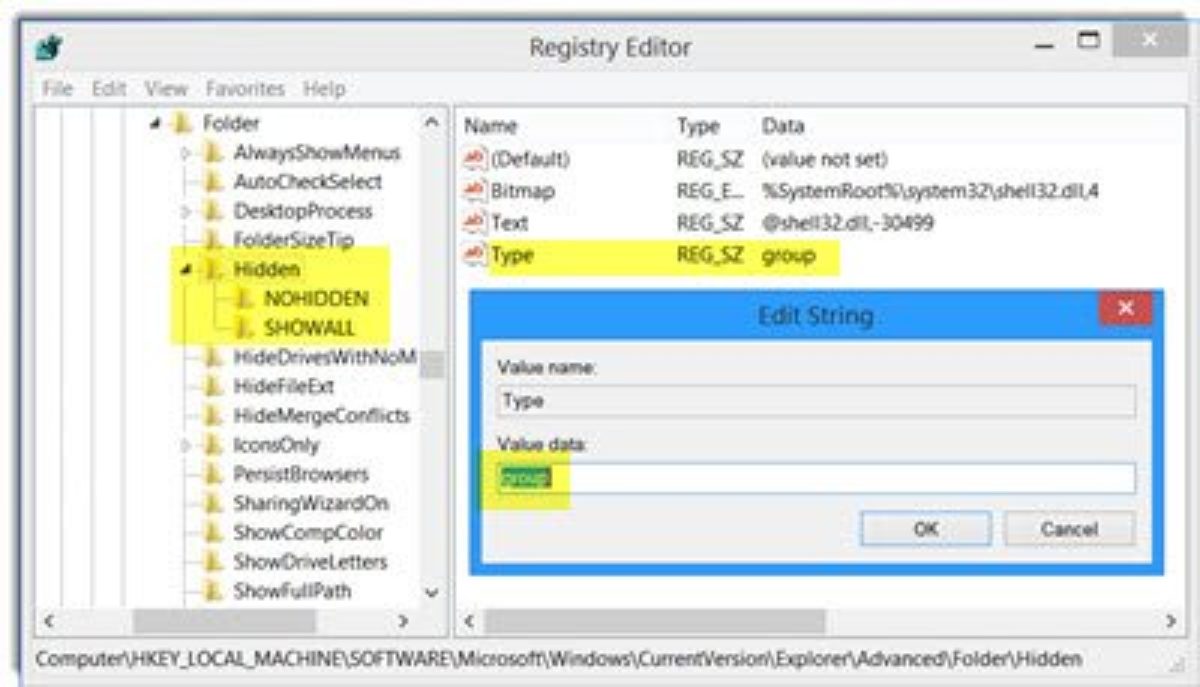Click the @shell32.dll,-30499 data cell
The image size is (1200, 687).
[847, 223]
